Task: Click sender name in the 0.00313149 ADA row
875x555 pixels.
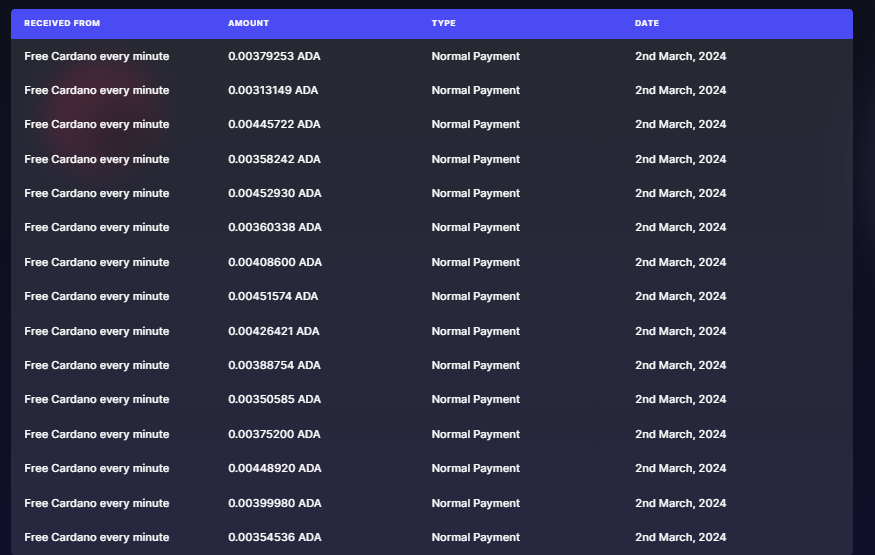Action: coord(97,90)
